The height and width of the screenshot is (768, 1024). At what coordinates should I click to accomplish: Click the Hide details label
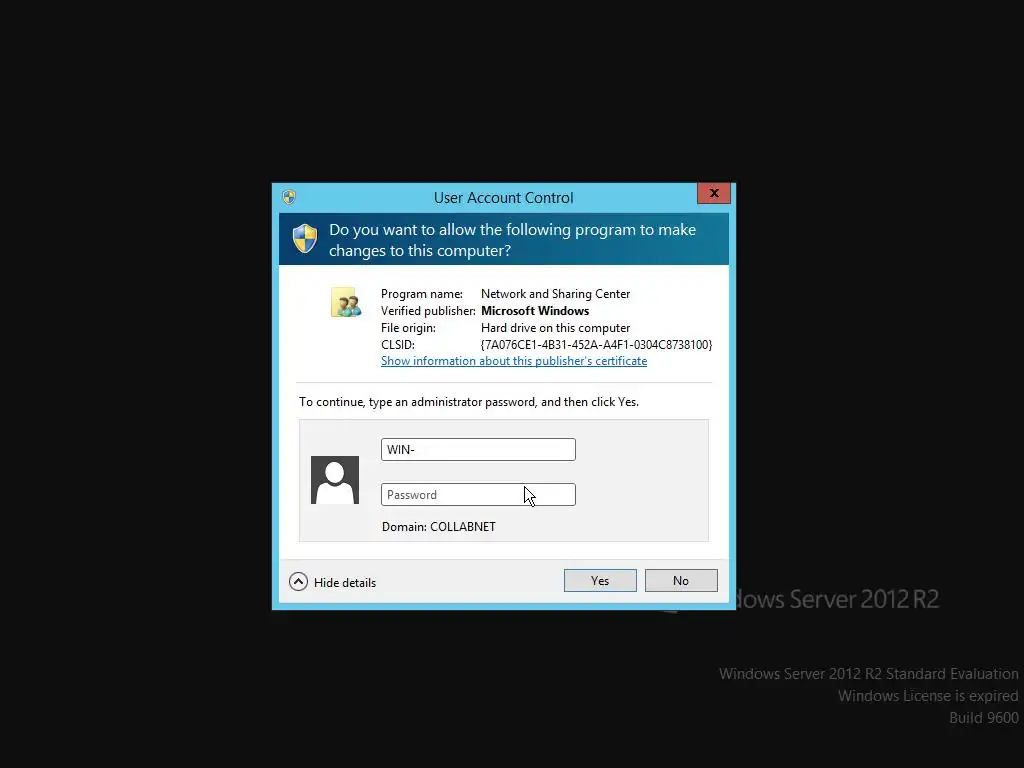(345, 583)
